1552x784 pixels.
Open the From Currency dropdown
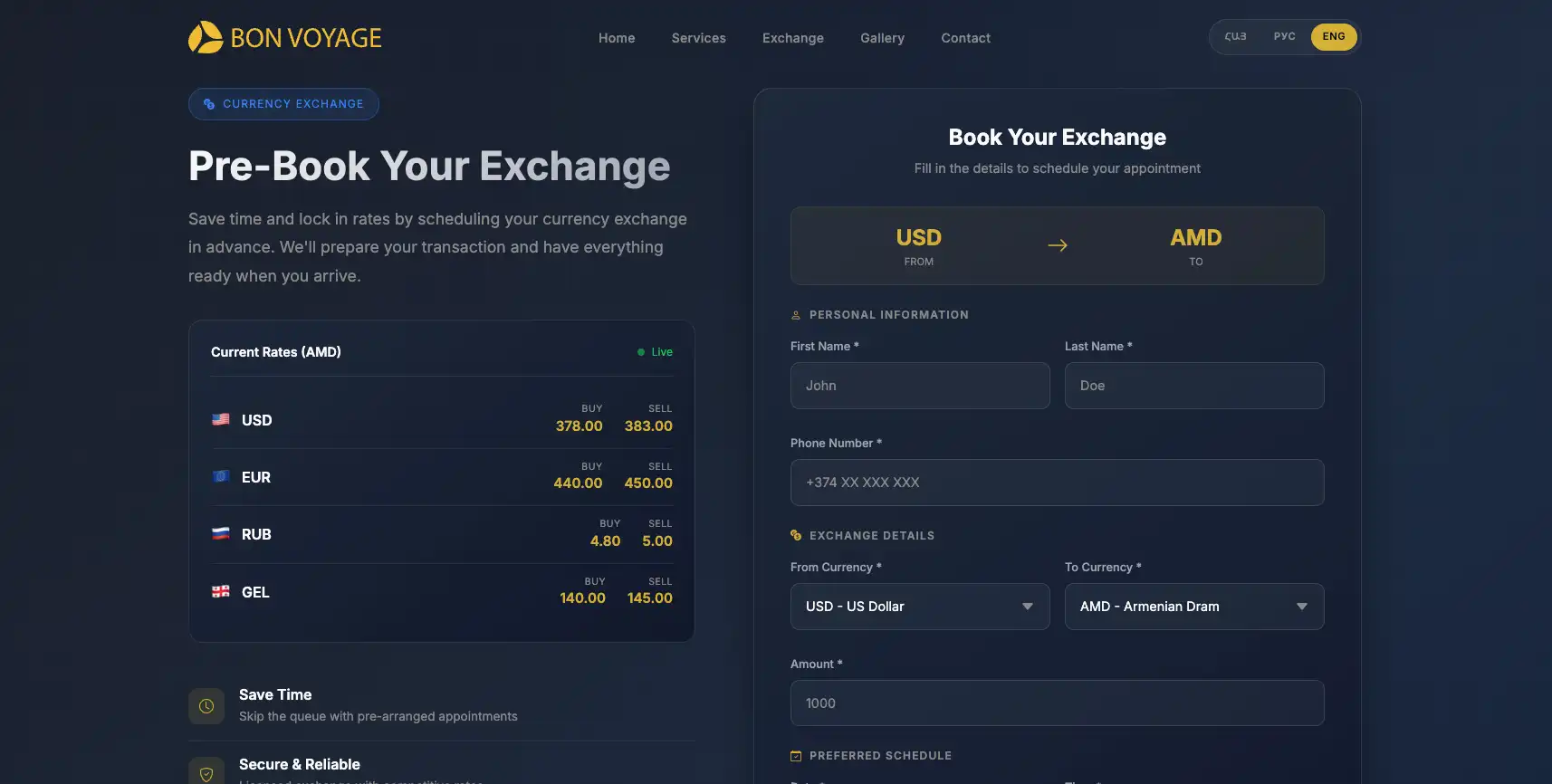(x=920, y=607)
